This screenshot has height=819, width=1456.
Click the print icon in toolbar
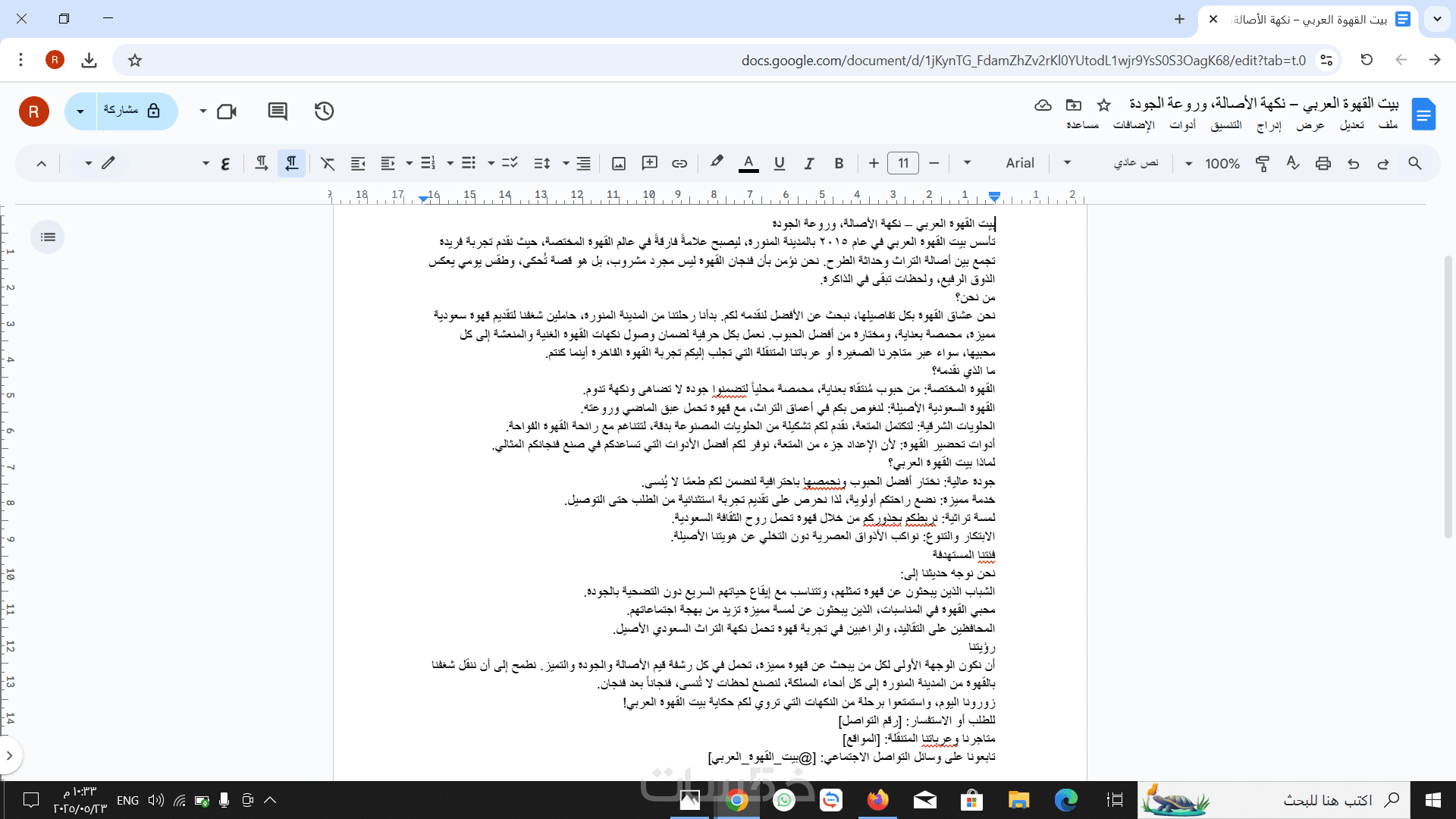(1323, 163)
